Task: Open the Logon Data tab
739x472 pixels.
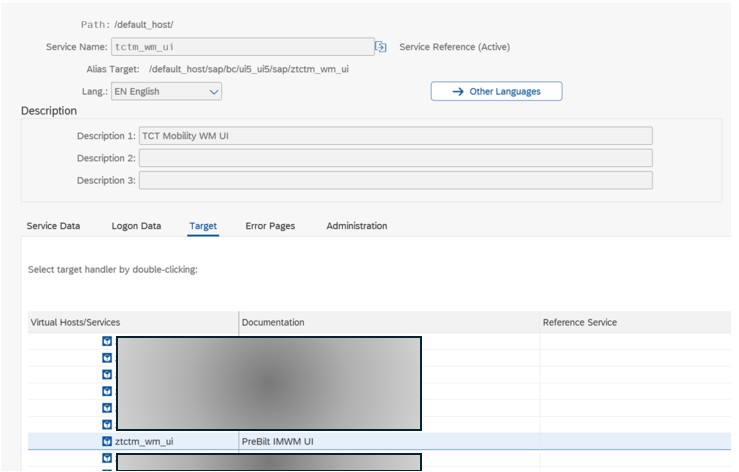Action: pyautogui.click(x=136, y=226)
